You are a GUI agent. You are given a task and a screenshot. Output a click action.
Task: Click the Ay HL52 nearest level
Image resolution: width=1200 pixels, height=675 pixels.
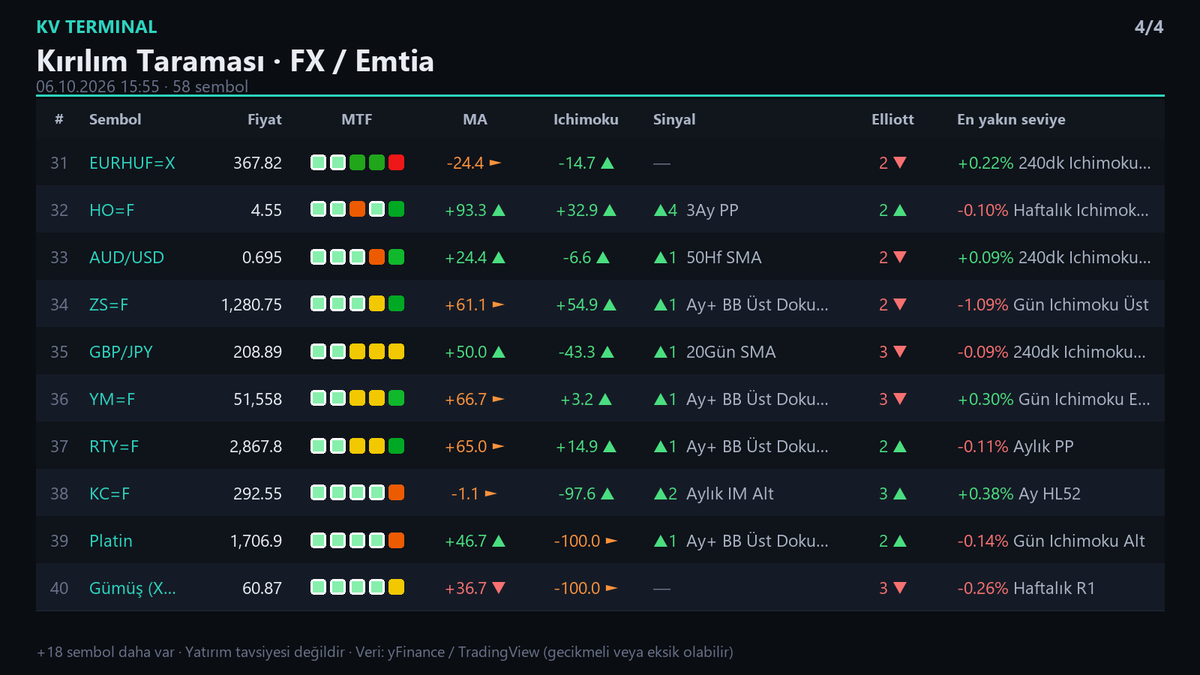pyautogui.click(x=1049, y=493)
